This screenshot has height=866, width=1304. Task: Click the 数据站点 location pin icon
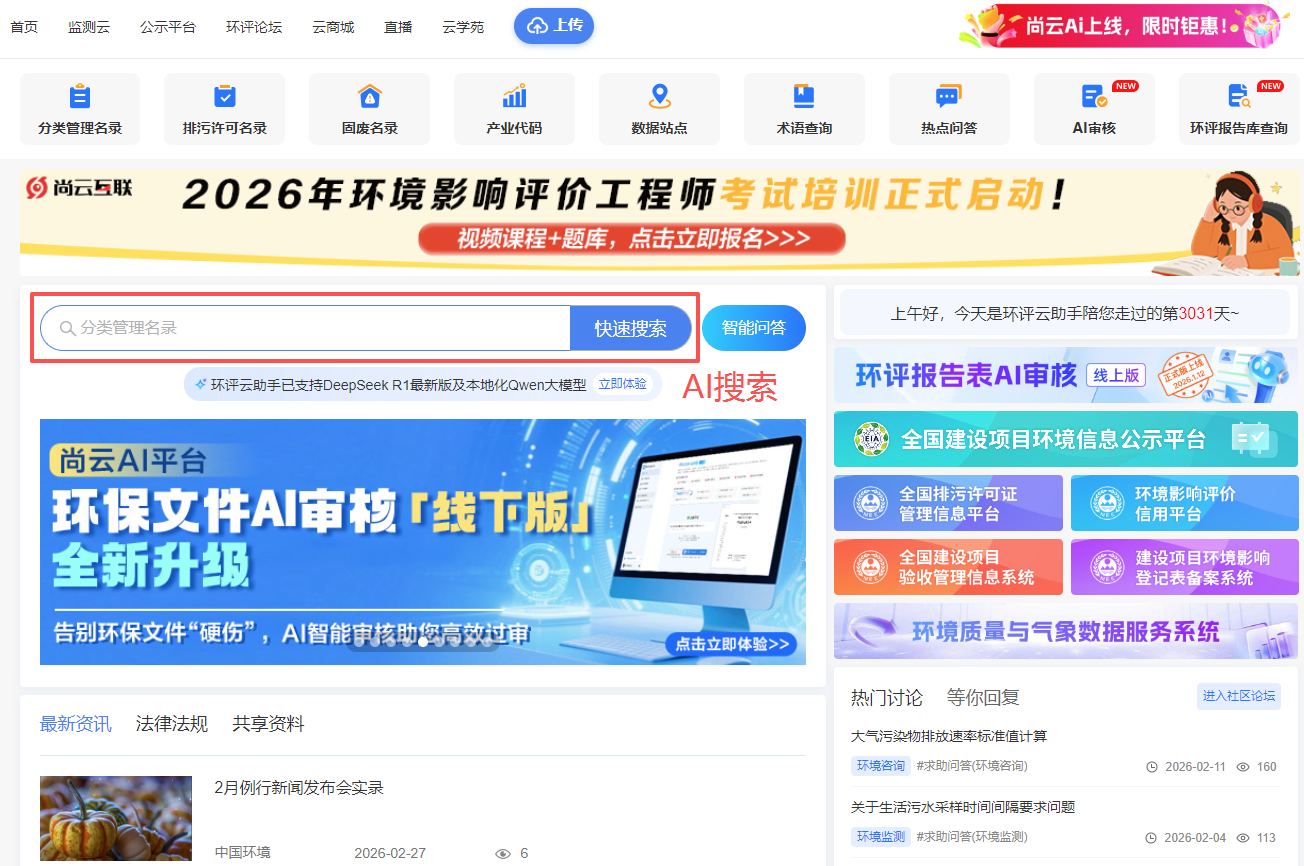[659, 97]
